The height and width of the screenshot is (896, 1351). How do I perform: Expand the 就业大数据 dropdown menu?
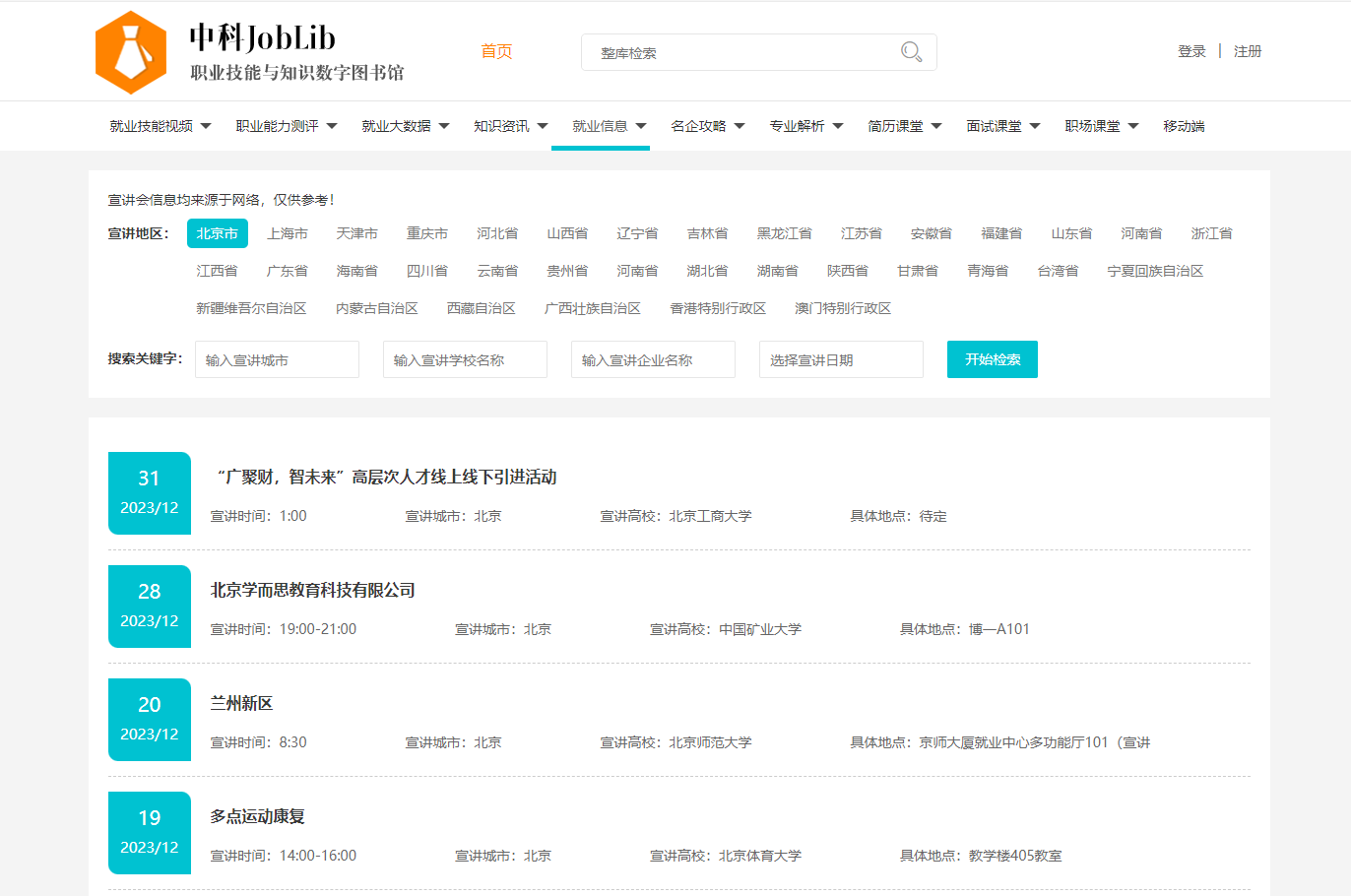405,126
